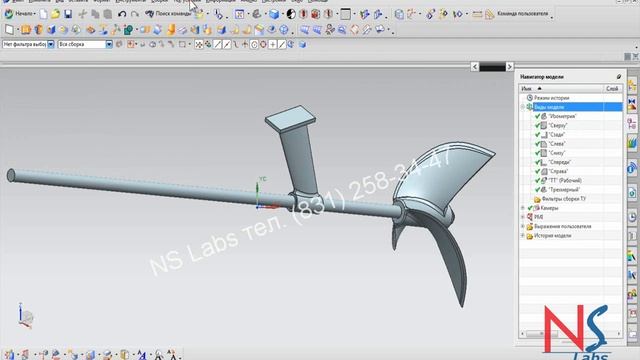Image resolution: width=640 pixels, height=360 pixels.
Task: Toggle the green check for "Снизу" view
Action: 538,153
